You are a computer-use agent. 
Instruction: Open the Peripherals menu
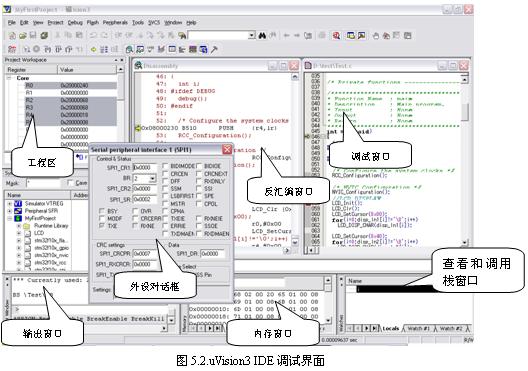pyautogui.click(x=115, y=23)
